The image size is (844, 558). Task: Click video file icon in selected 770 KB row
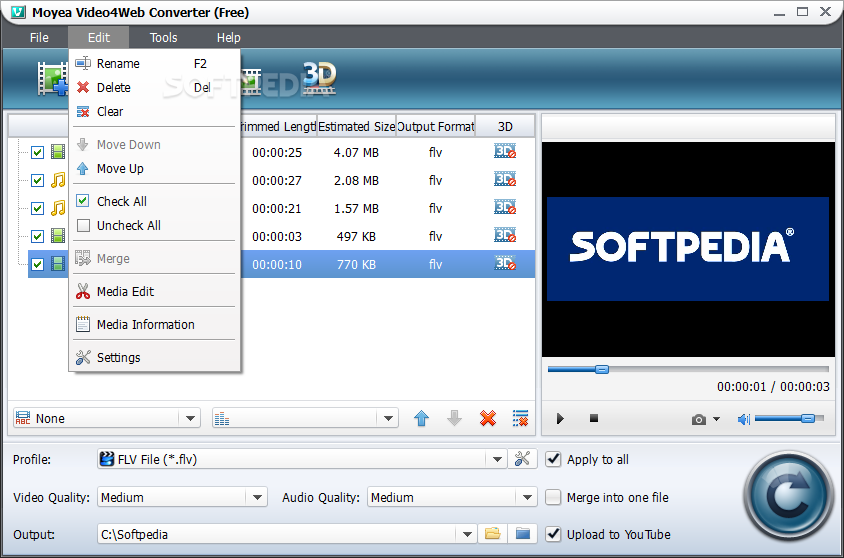tap(58, 264)
